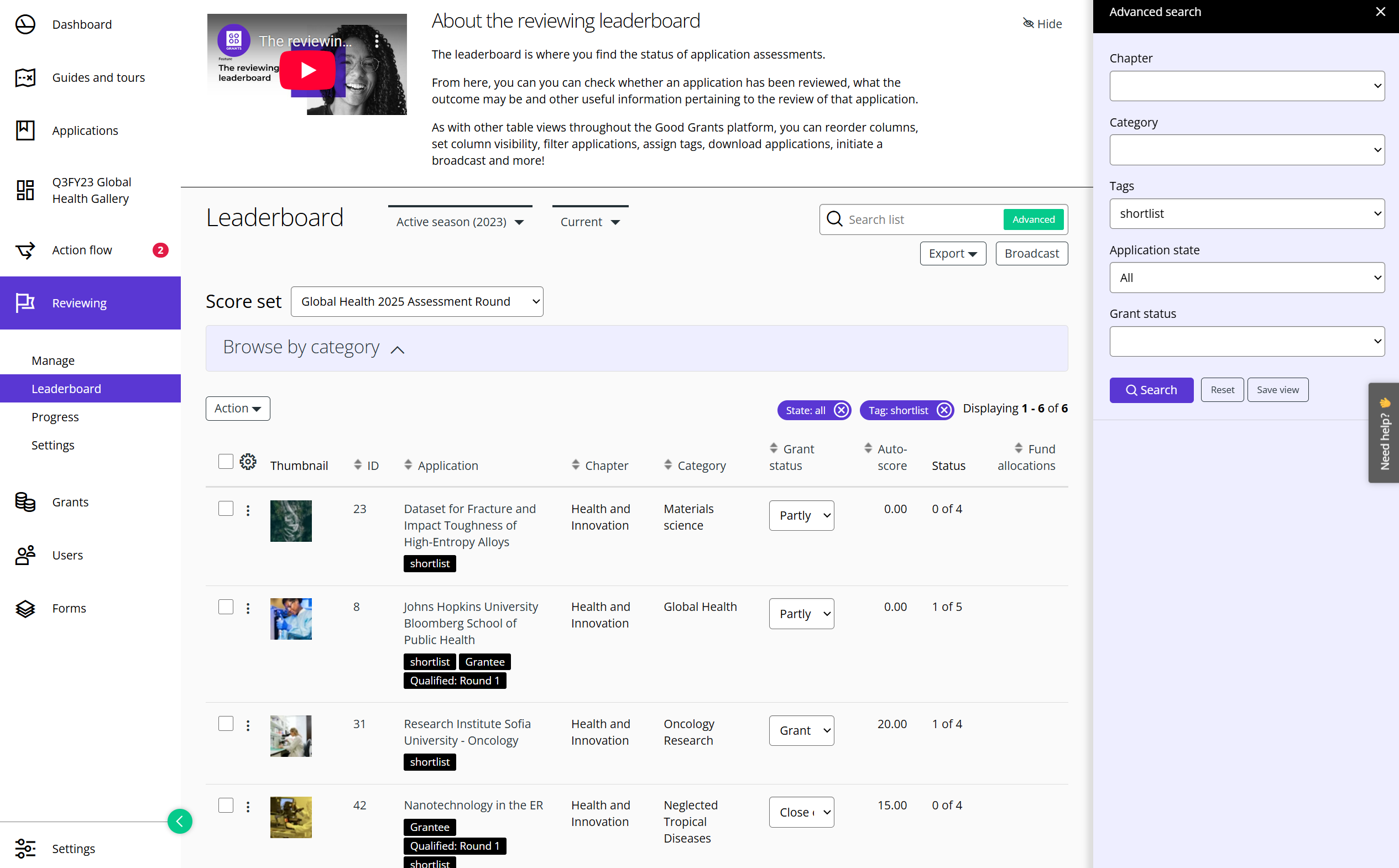The height and width of the screenshot is (868, 1399).
Task: Remove the 'State: all' filter chip
Action: (841, 410)
